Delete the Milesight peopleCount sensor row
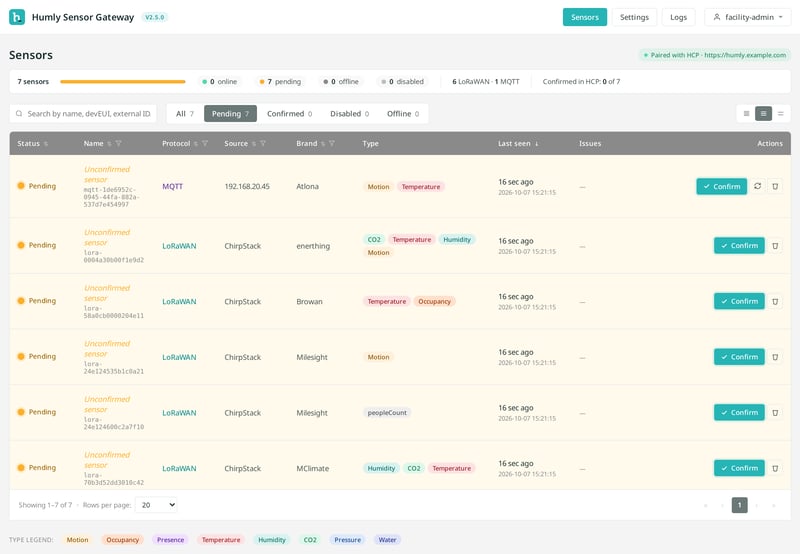The width and height of the screenshot is (800, 554). [x=775, y=412]
